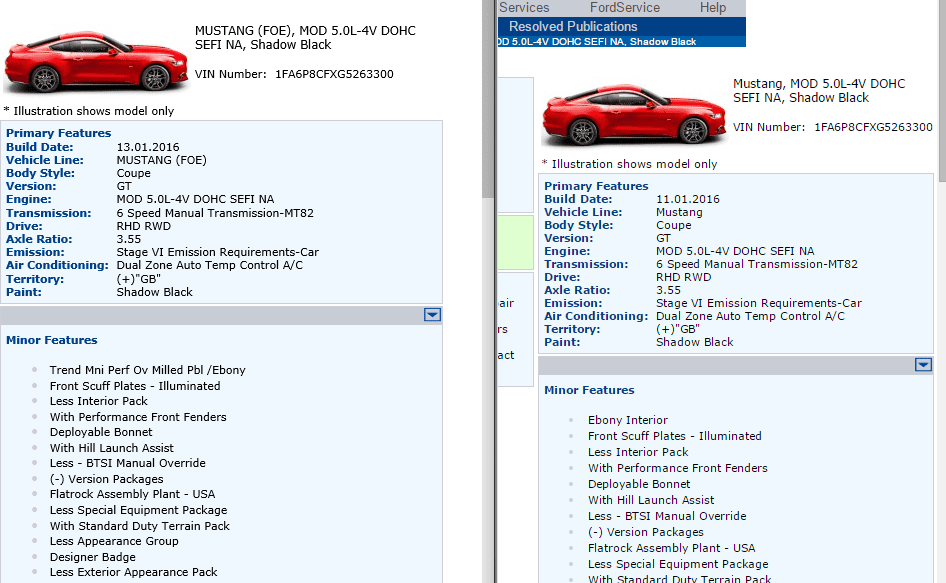Screen dimensions: 946x583
Task: Click 'Flatrock Assembly Plant - USA' in left panel
Action: coord(133,494)
